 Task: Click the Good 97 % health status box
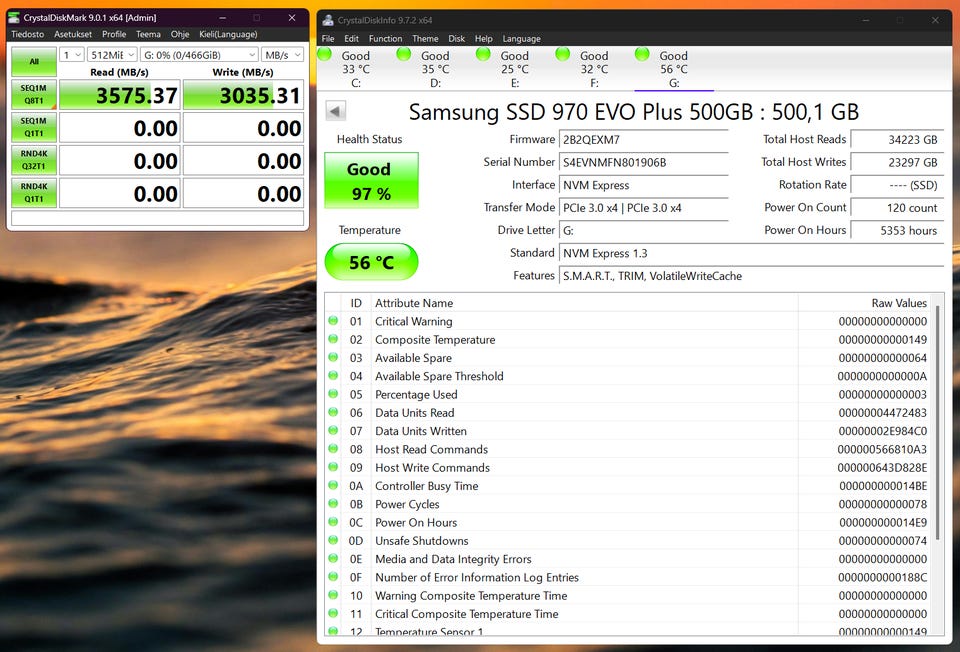(371, 181)
